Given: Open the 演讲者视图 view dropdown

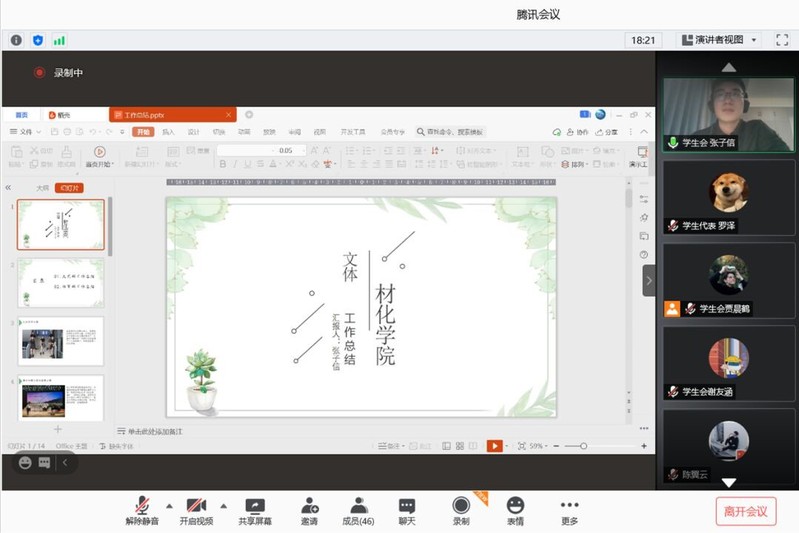Looking at the screenshot, I should point(720,40).
